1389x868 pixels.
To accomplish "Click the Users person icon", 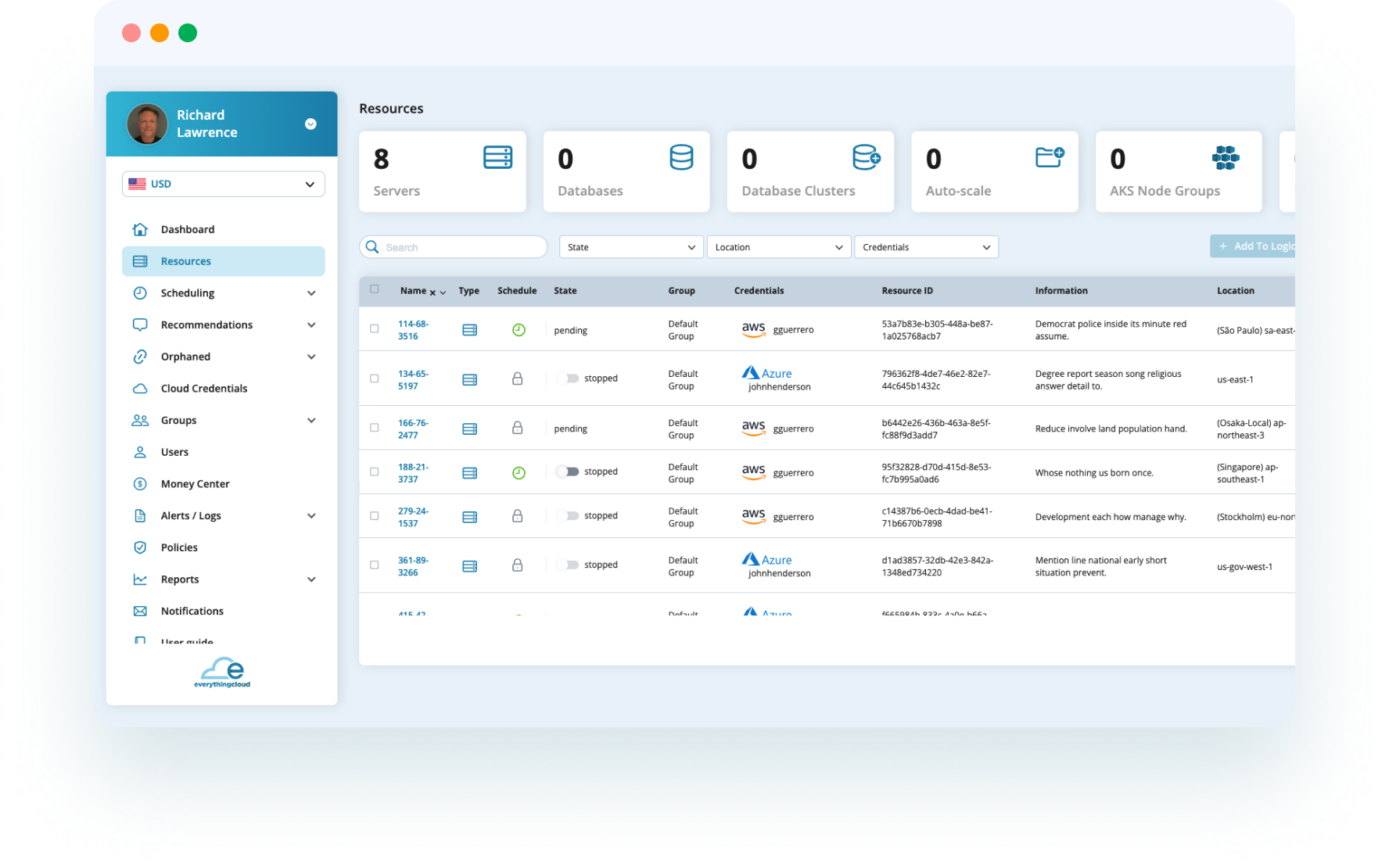I will point(140,452).
